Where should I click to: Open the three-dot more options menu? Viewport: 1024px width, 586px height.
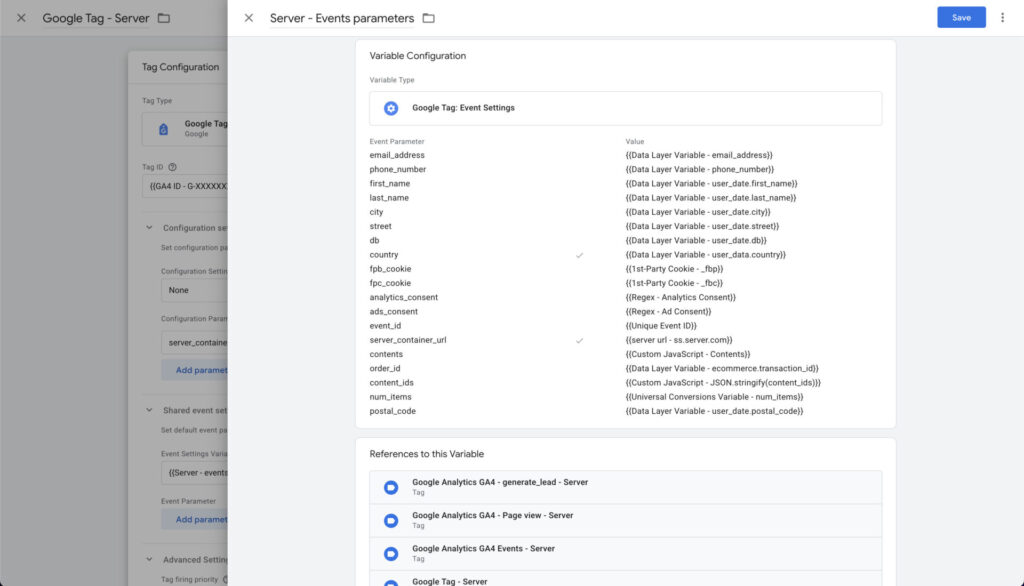coord(1002,18)
